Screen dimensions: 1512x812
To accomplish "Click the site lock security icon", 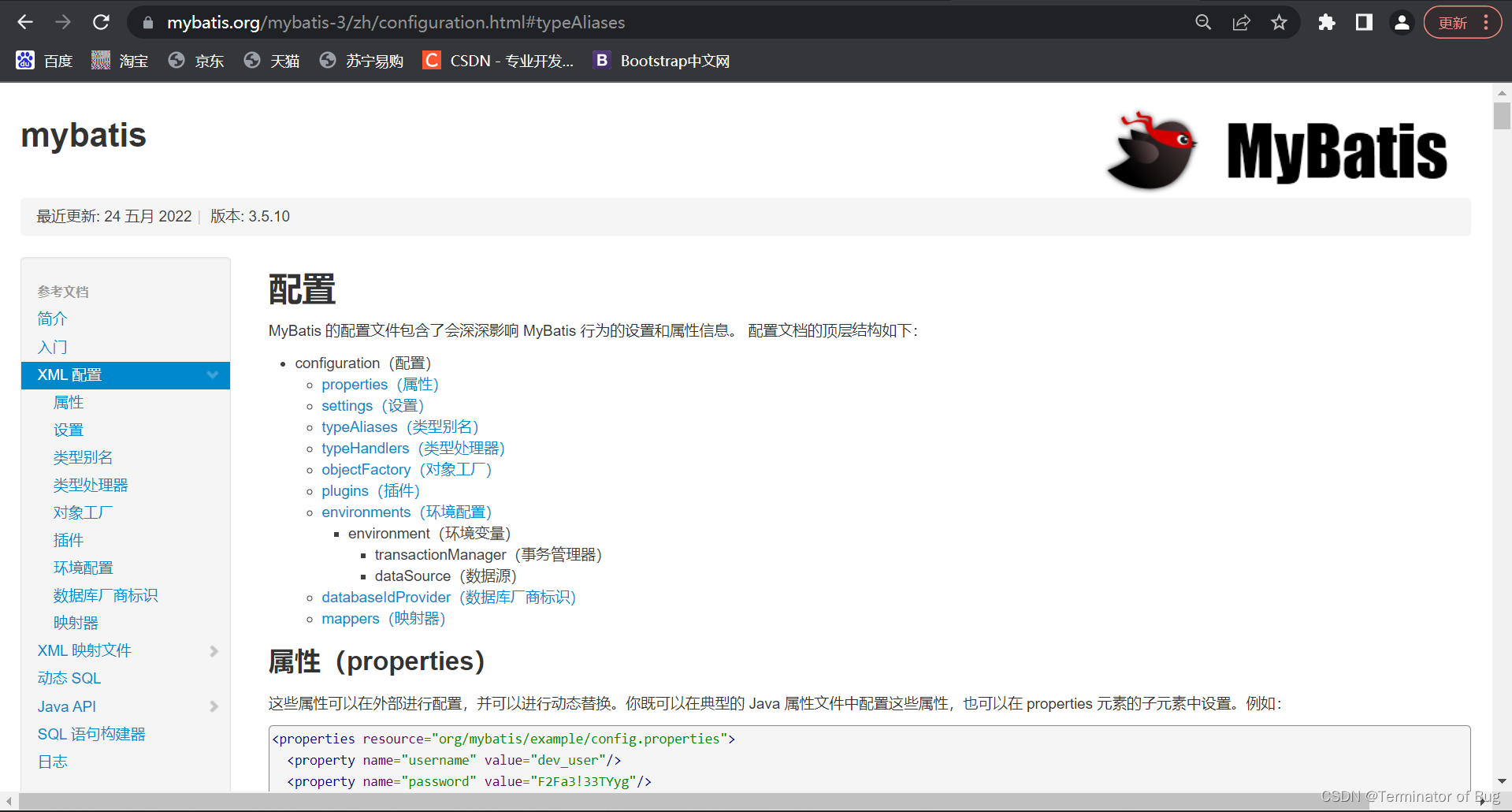I will click(x=147, y=23).
